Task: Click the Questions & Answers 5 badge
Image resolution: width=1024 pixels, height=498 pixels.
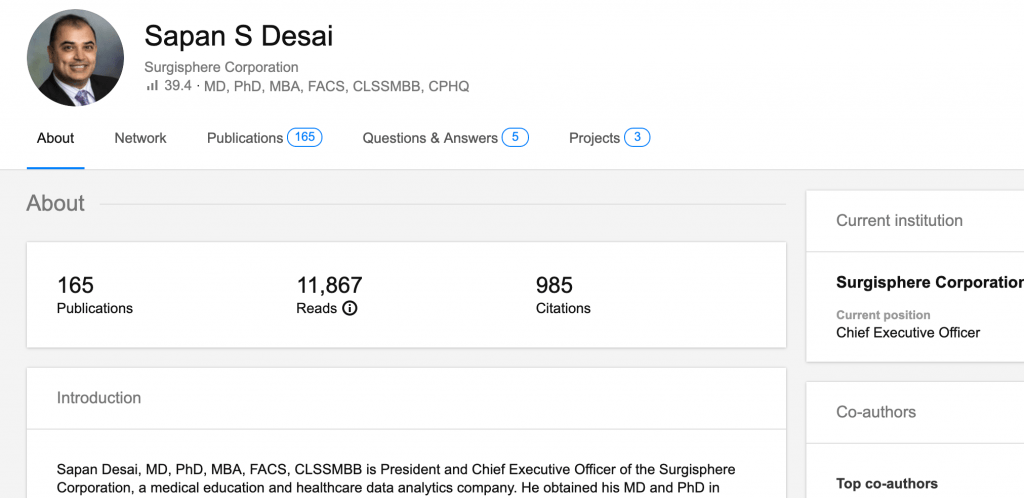Action: [515, 137]
